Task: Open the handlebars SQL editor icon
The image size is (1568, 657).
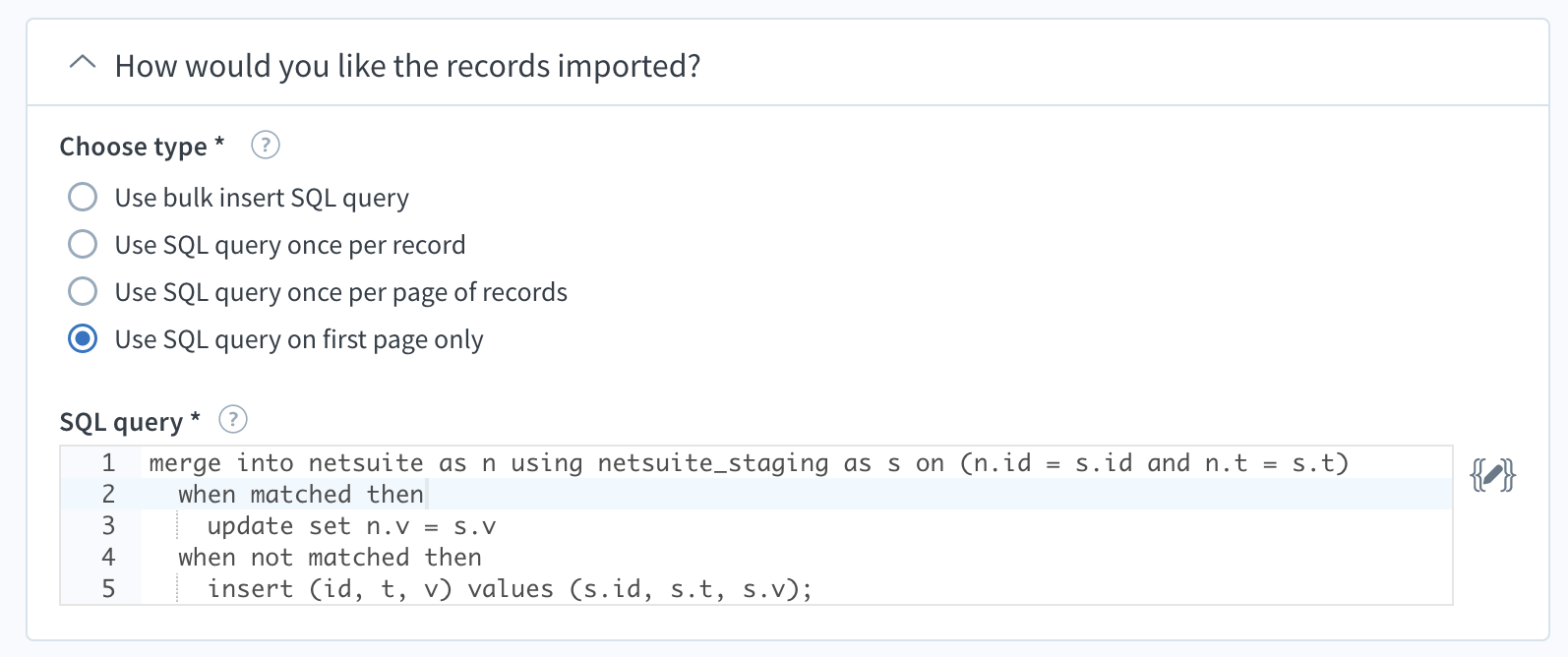Action: (1492, 475)
